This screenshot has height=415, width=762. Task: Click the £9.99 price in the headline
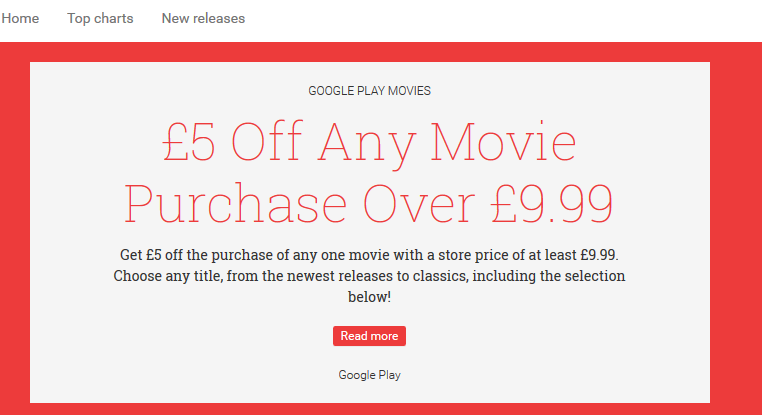click(552, 203)
